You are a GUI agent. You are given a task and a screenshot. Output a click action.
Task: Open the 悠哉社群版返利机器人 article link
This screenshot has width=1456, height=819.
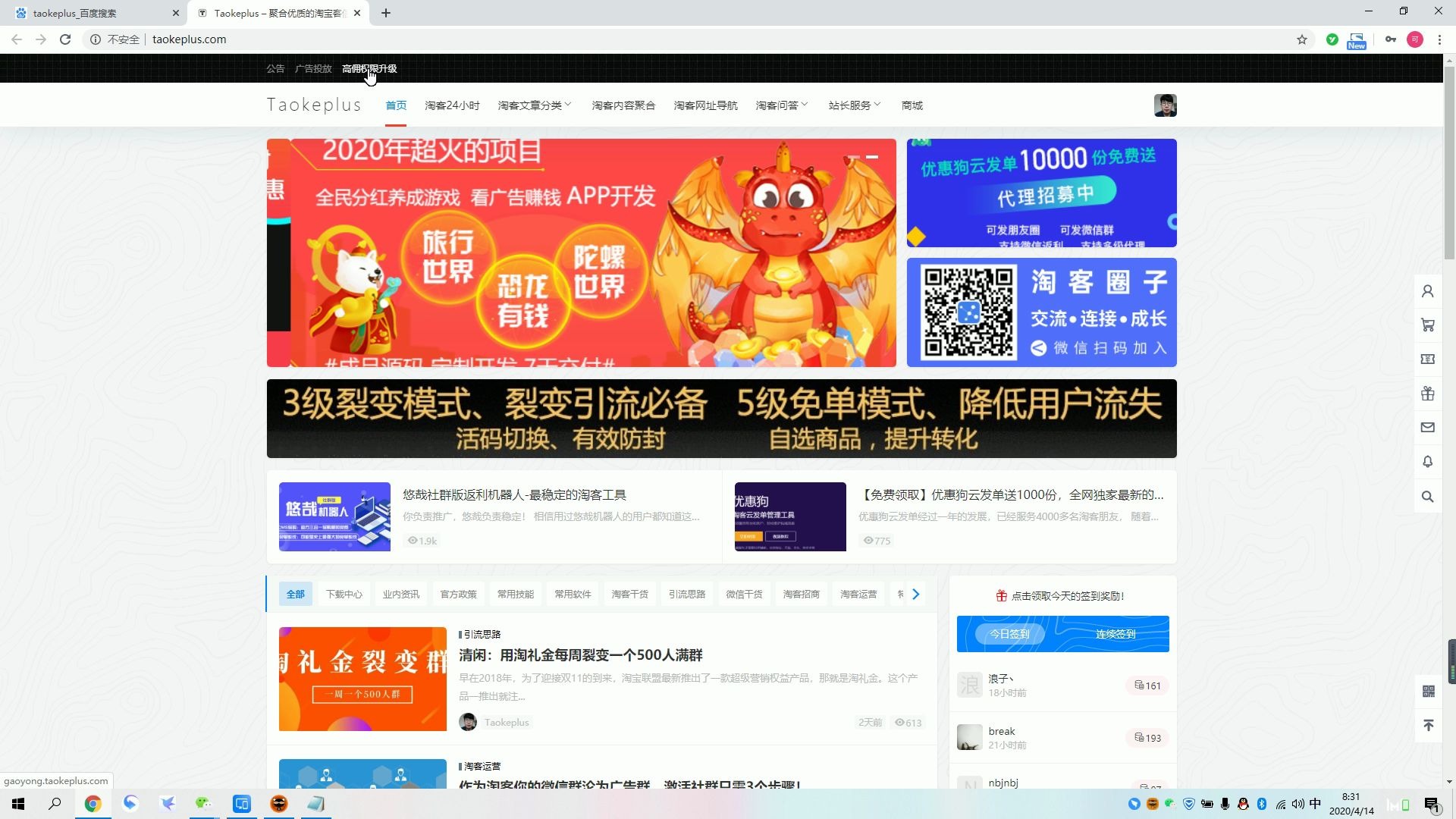click(x=514, y=495)
